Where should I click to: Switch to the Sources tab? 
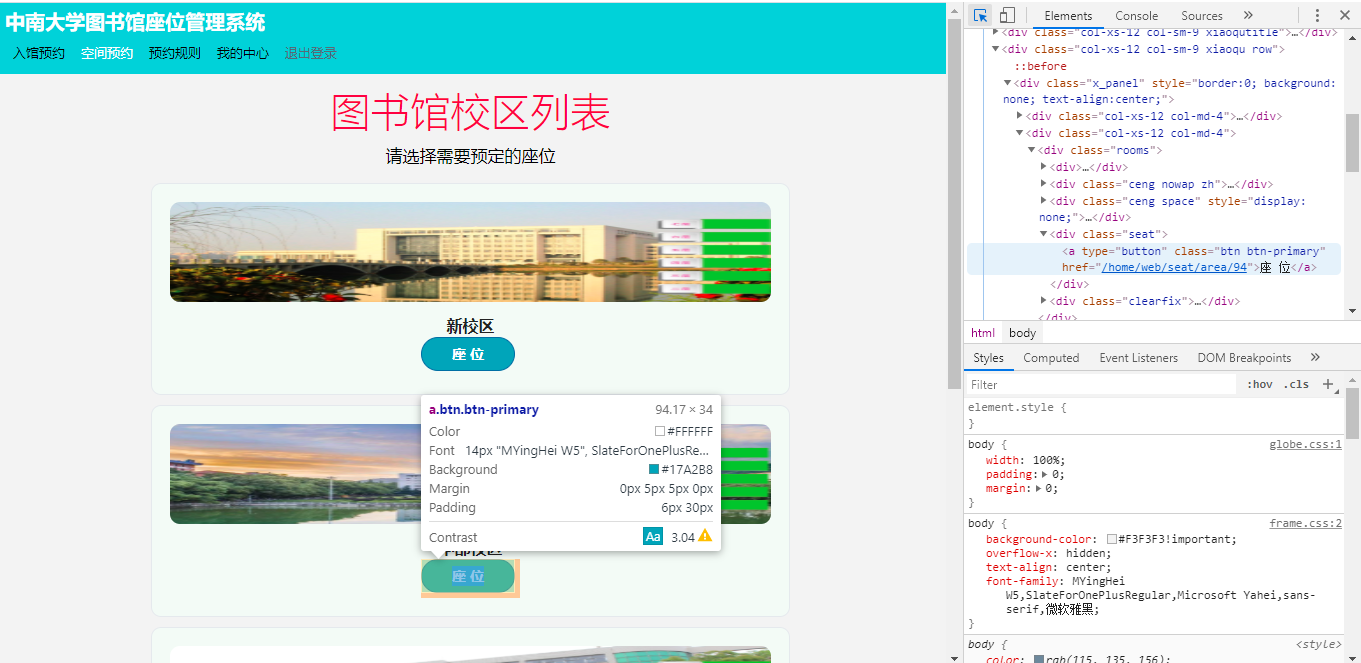[x=1202, y=15]
